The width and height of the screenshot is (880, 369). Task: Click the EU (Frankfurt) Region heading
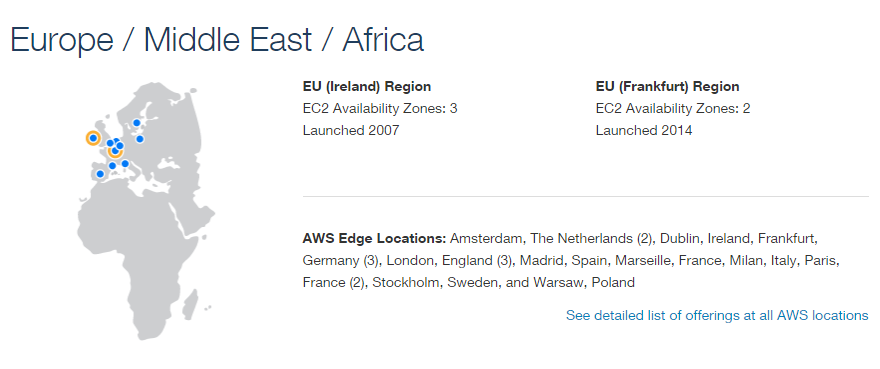667,86
